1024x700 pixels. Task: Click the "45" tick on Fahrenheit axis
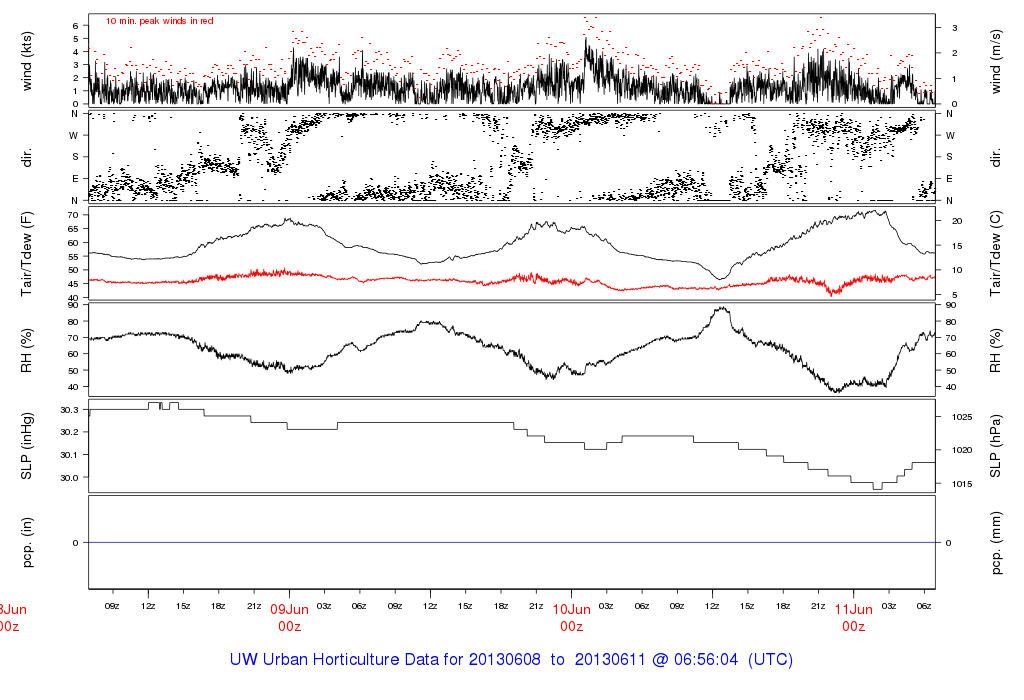click(72, 284)
